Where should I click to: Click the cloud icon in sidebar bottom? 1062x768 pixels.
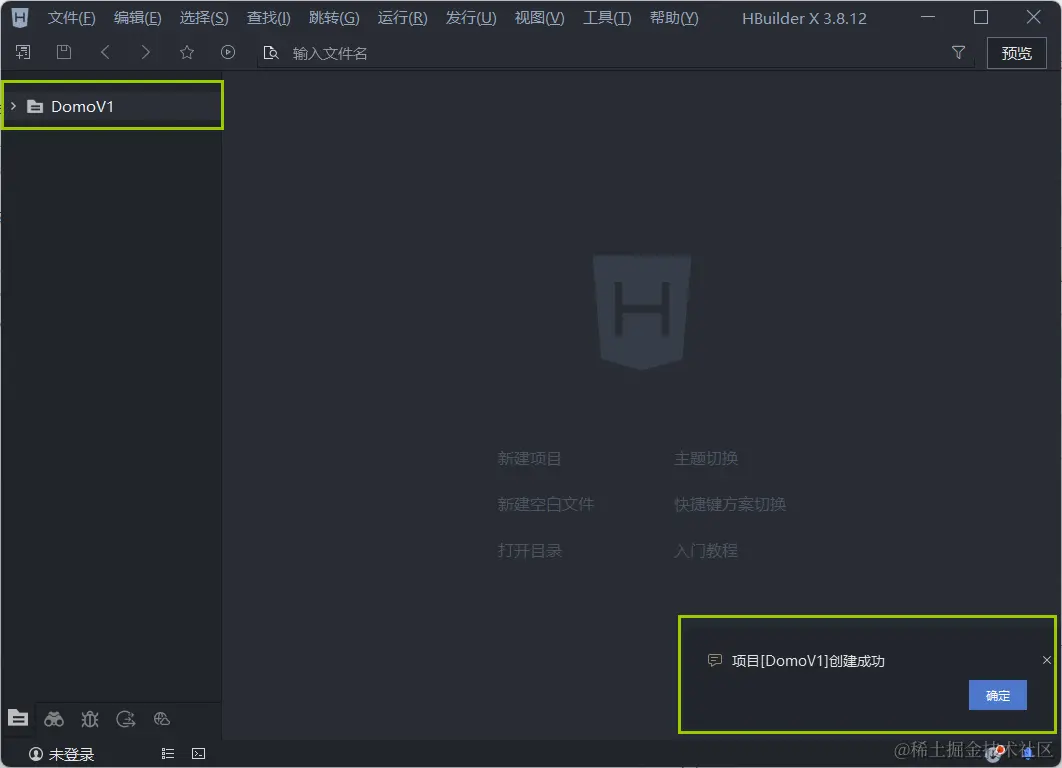click(x=162, y=719)
